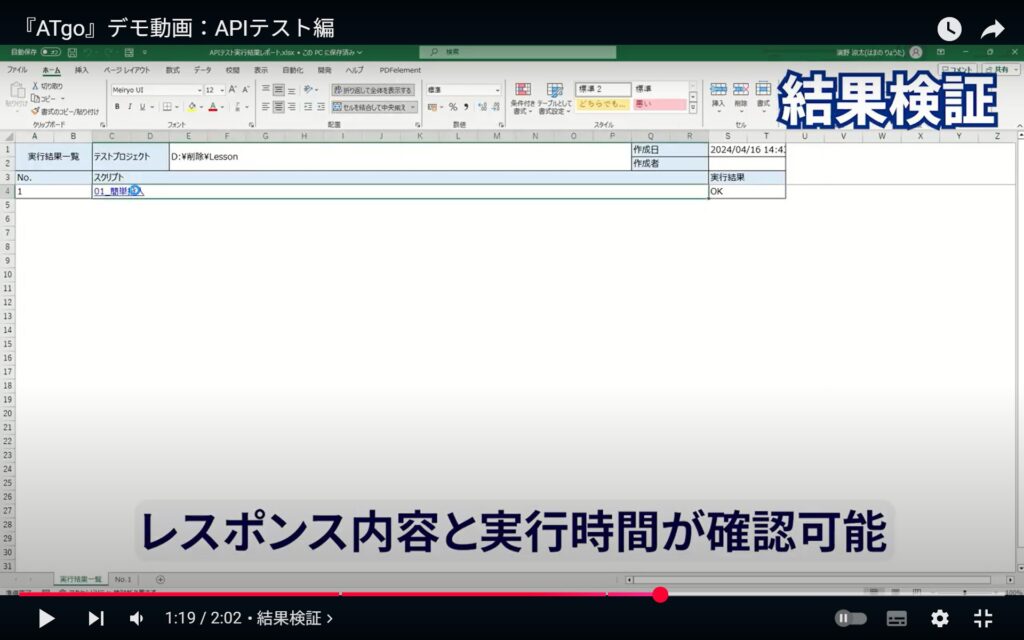Open the ファイル menu tab
This screenshot has height=640, width=1024.
click(x=17, y=70)
